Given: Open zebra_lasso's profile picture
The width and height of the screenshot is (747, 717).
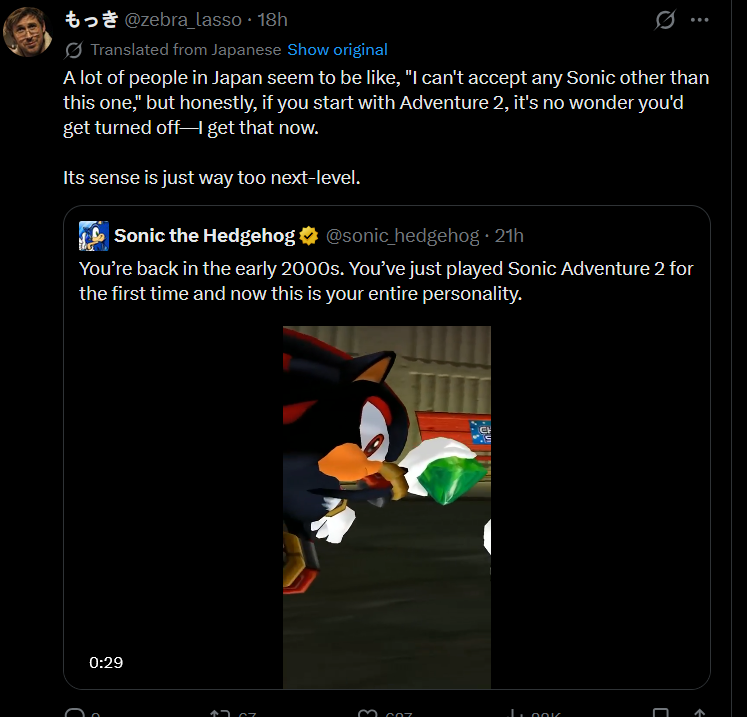Looking at the screenshot, I should pos(29,31).
